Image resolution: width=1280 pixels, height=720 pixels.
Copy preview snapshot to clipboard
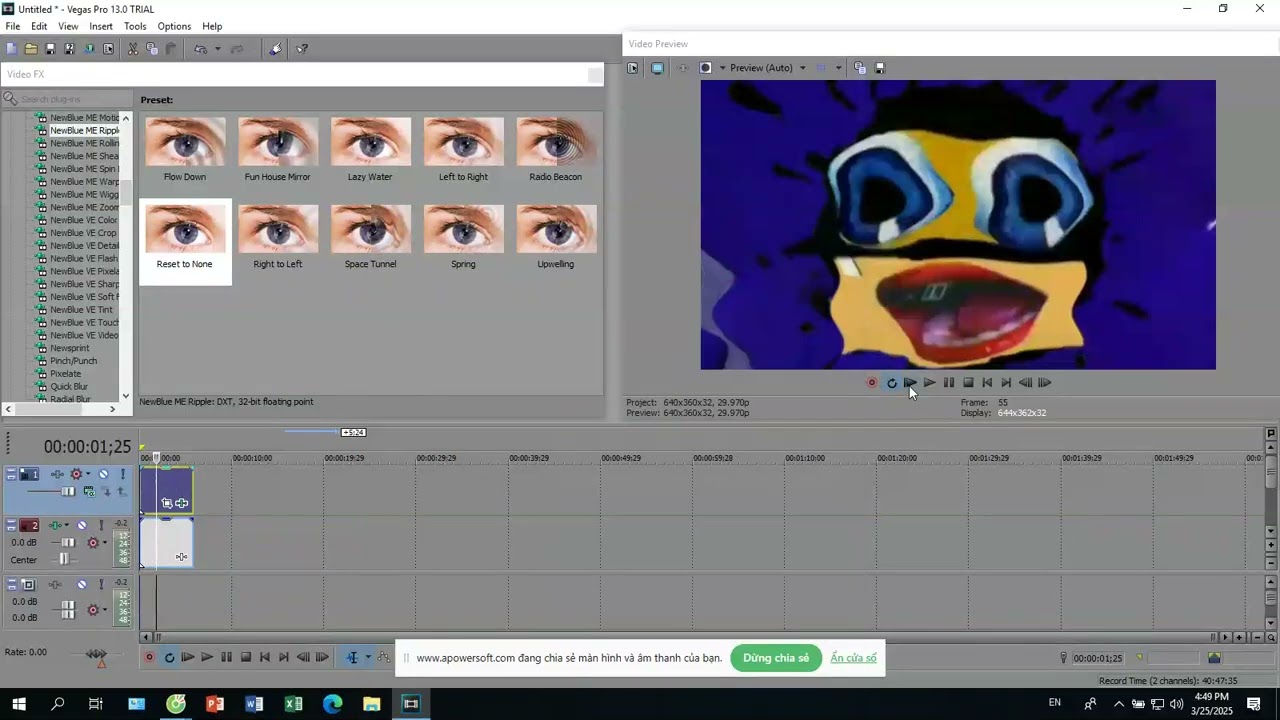pos(860,68)
